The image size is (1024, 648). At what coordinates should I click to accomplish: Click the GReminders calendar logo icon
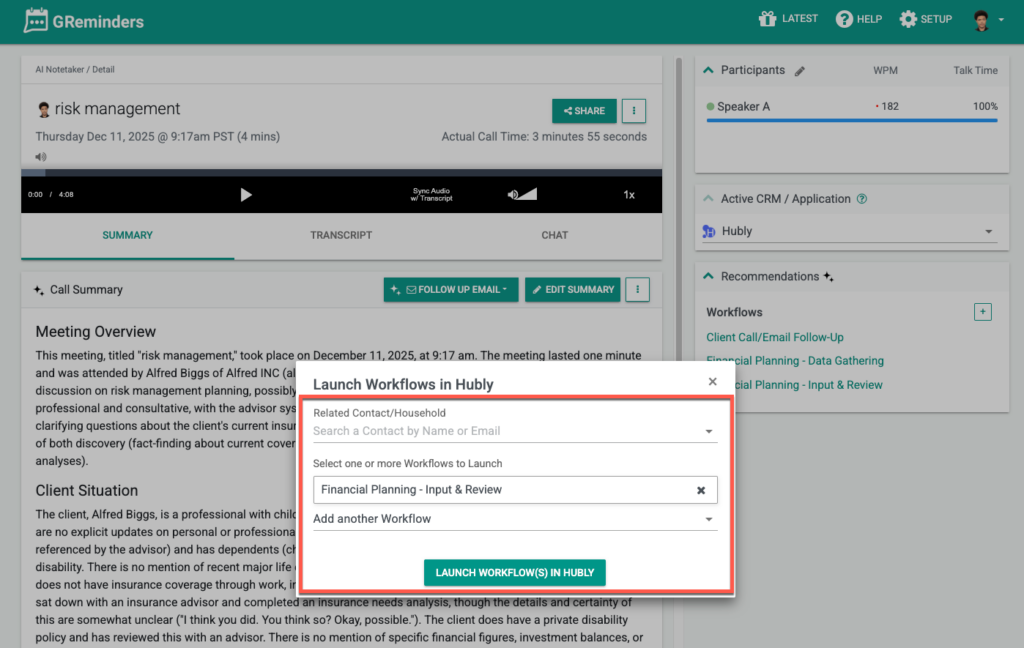tap(36, 21)
